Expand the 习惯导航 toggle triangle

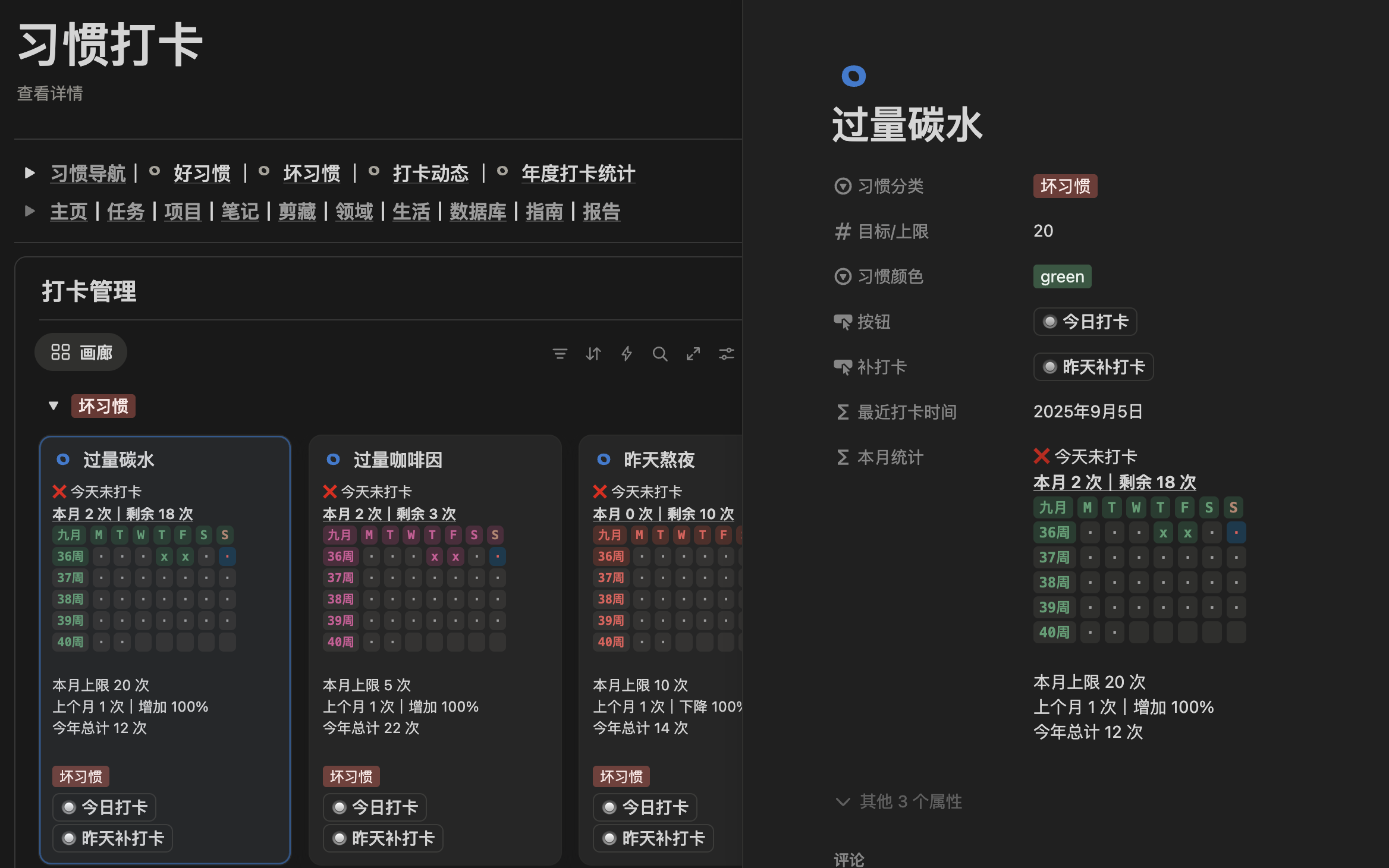pos(30,174)
